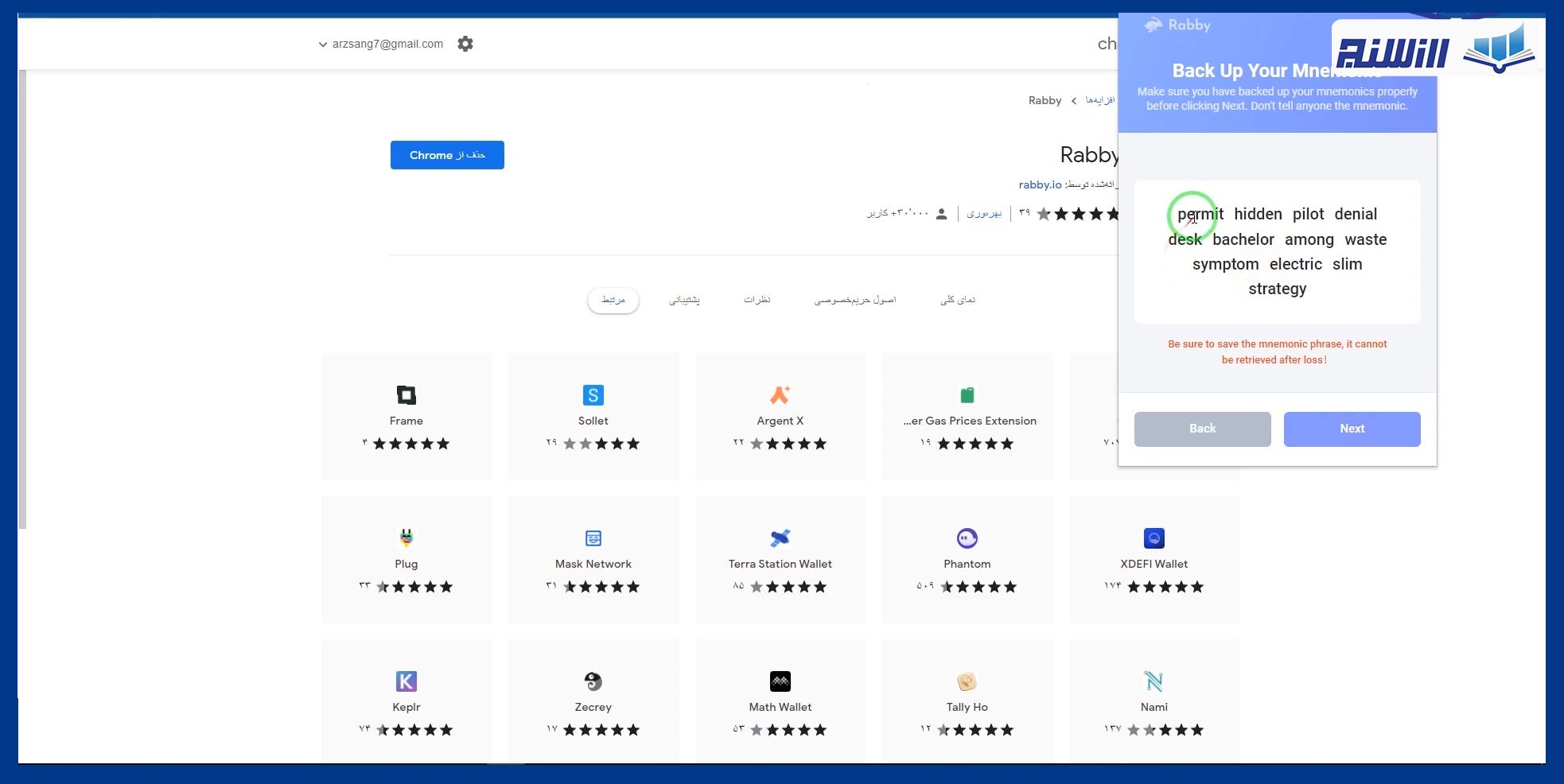
Task: Open the settings gear icon
Action: (x=465, y=44)
